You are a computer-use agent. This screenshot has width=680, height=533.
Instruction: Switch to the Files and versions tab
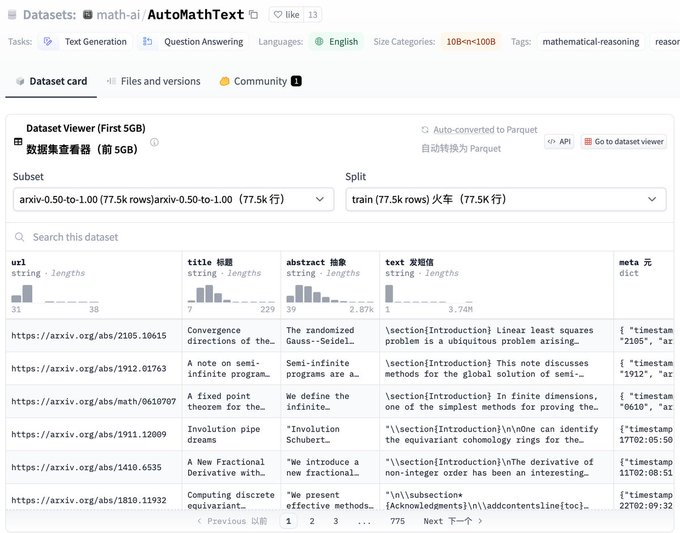click(x=154, y=82)
